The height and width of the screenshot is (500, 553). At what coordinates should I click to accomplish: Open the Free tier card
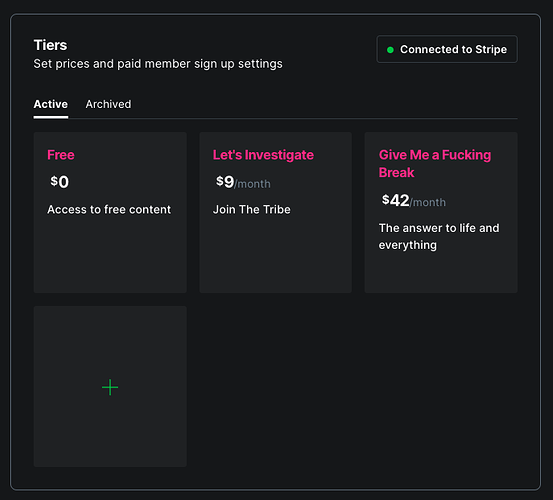coord(110,212)
